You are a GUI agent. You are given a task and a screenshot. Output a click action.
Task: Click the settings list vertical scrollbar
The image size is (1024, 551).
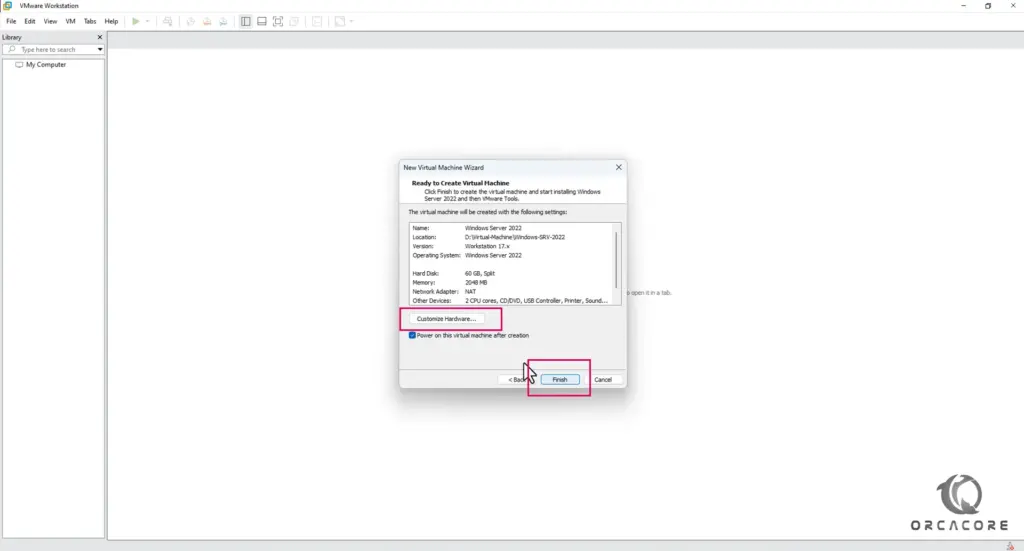pos(616,260)
